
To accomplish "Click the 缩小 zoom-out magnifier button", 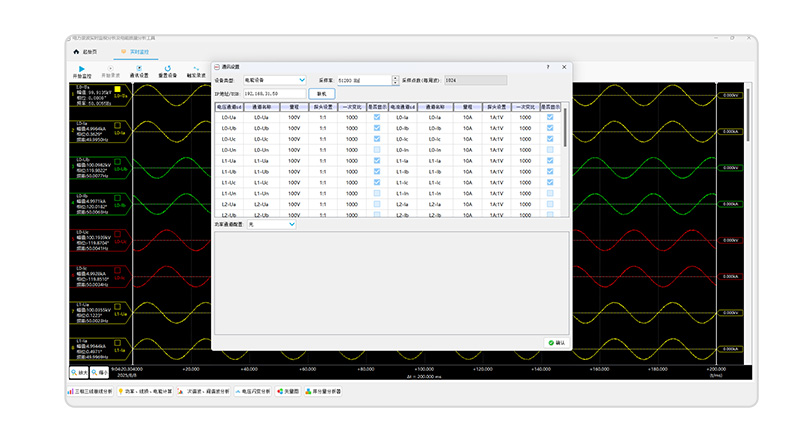I will [100, 371].
